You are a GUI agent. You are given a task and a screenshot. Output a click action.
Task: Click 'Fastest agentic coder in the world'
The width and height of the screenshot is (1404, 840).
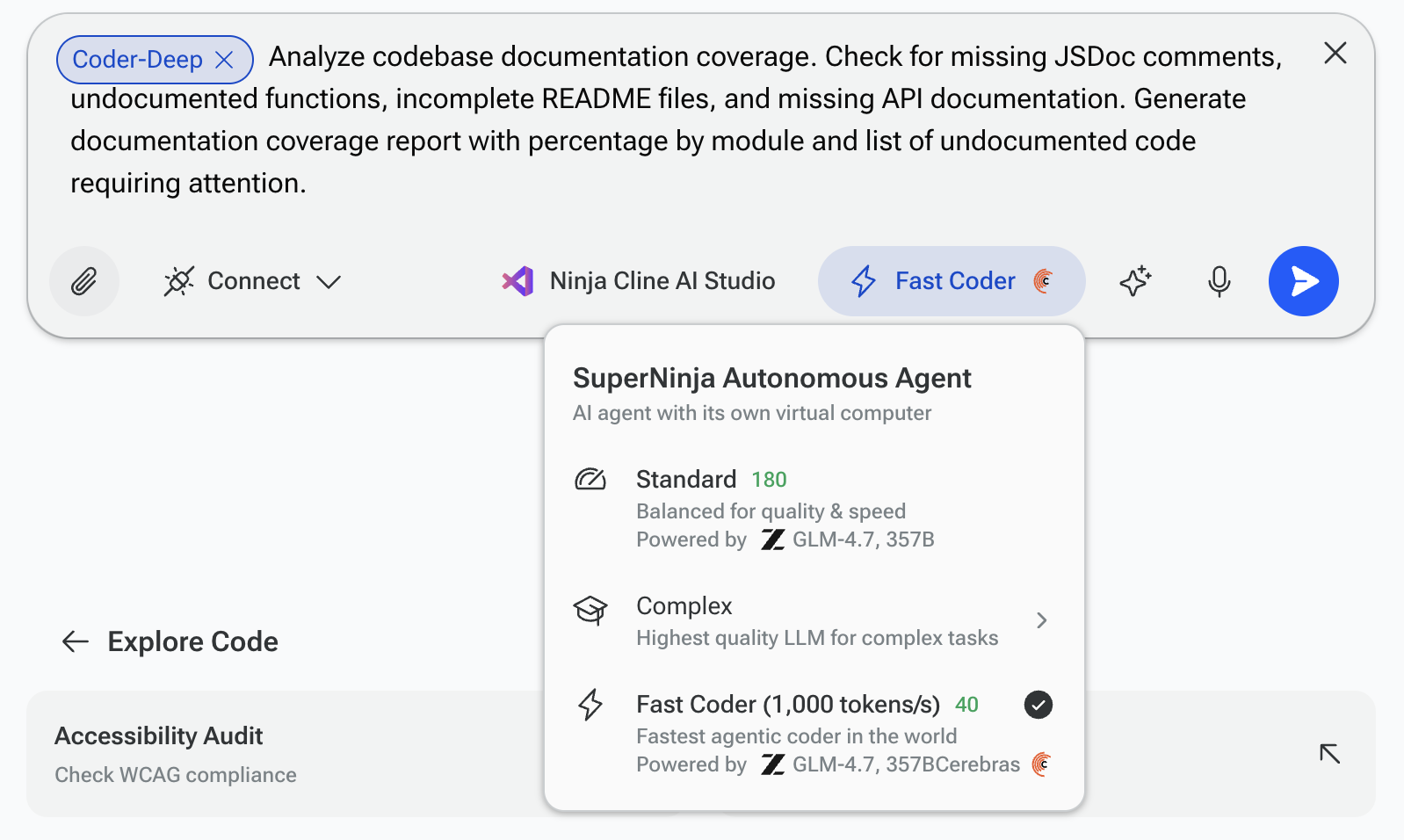796,736
